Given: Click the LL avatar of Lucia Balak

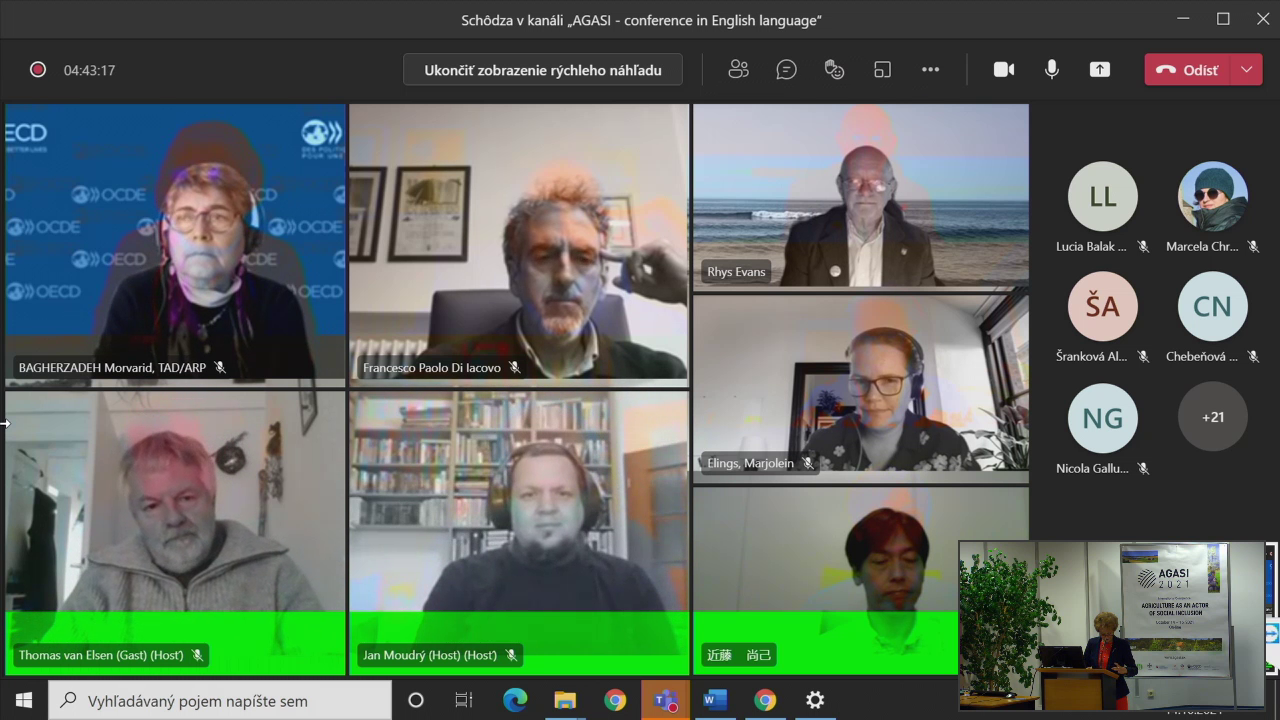Looking at the screenshot, I should 1102,197.
